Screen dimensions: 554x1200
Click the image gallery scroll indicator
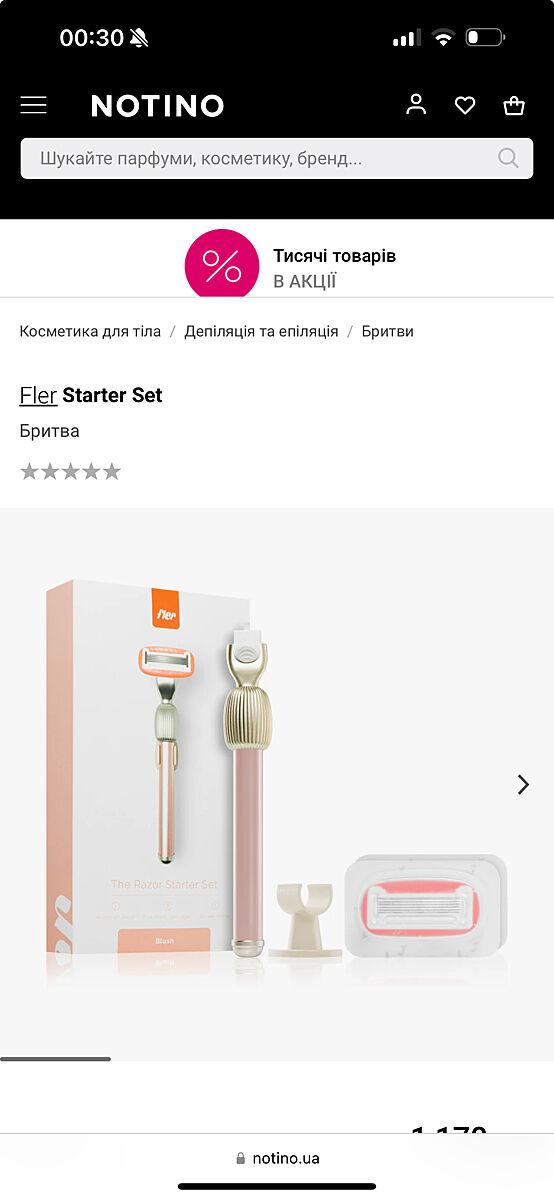coord(55,1058)
